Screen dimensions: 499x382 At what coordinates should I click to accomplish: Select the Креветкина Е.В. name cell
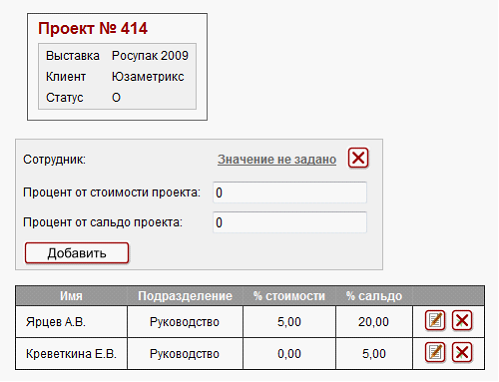click(x=71, y=354)
